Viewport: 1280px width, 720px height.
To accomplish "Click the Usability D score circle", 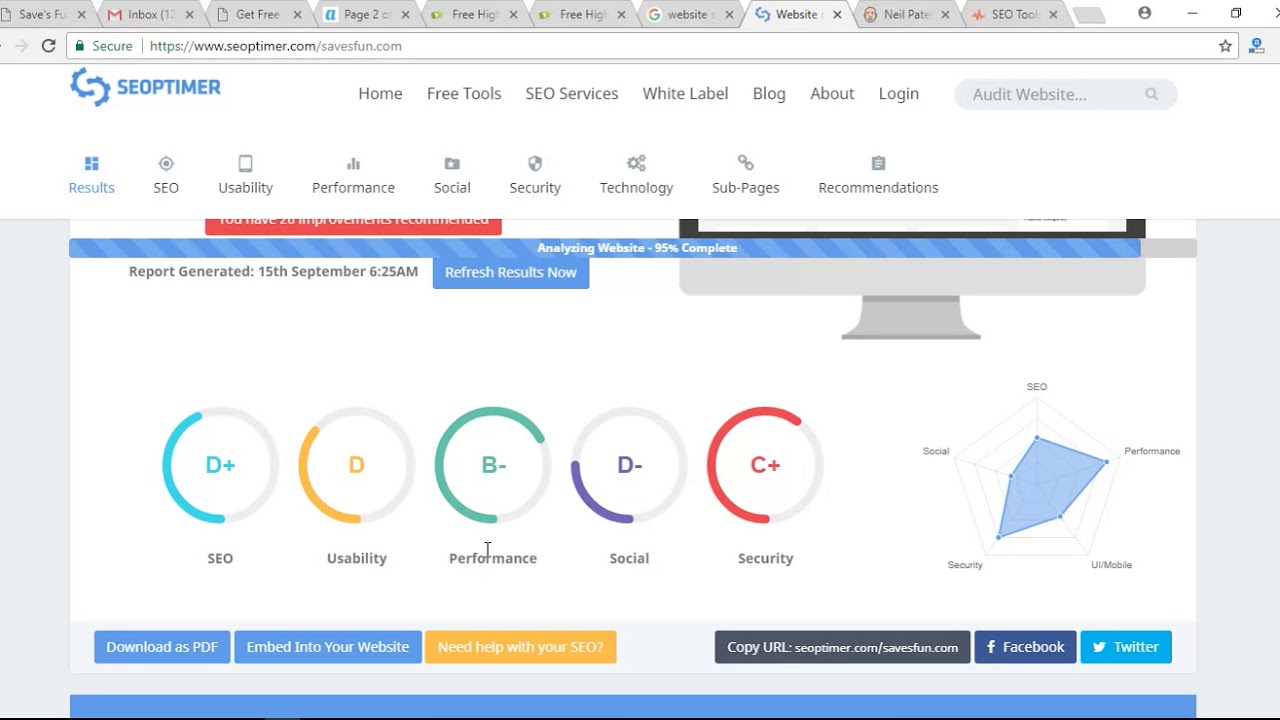I will coord(356,465).
